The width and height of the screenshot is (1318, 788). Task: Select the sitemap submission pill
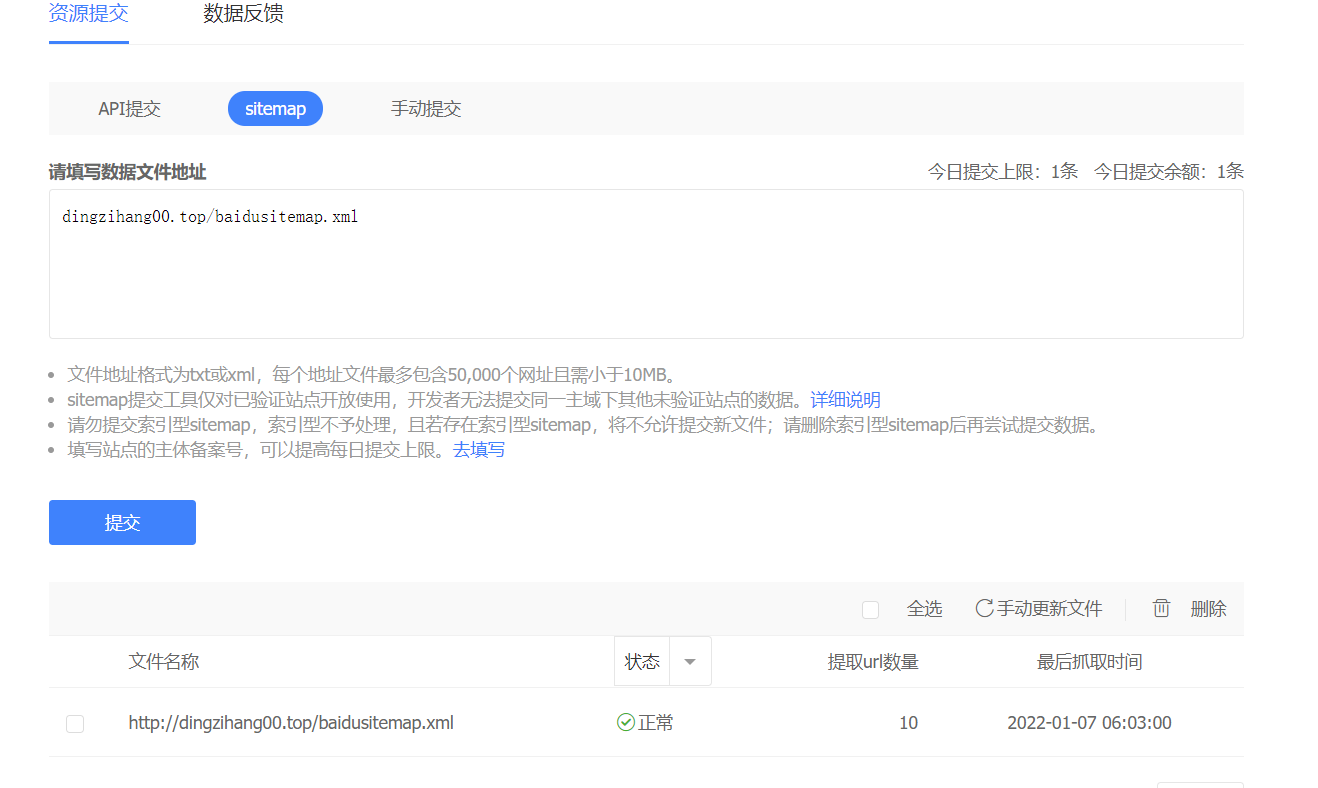coord(275,109)
